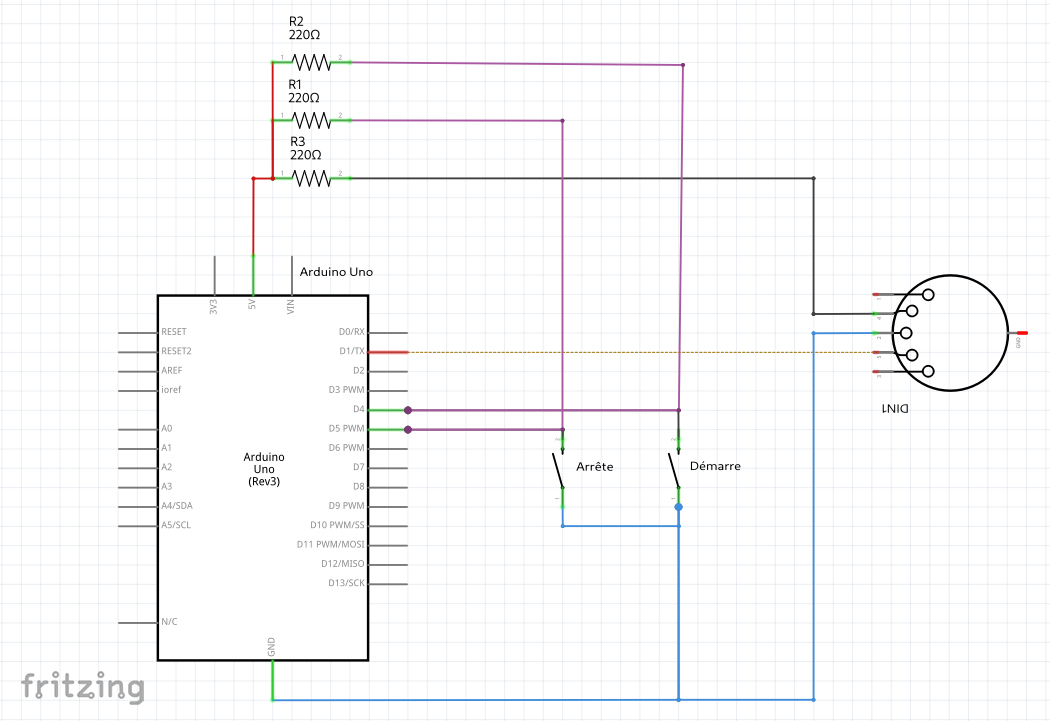Viewport: 1050px width, 721px height.
Task: Select the R1 resistor symbol
Action: point(311,121)
